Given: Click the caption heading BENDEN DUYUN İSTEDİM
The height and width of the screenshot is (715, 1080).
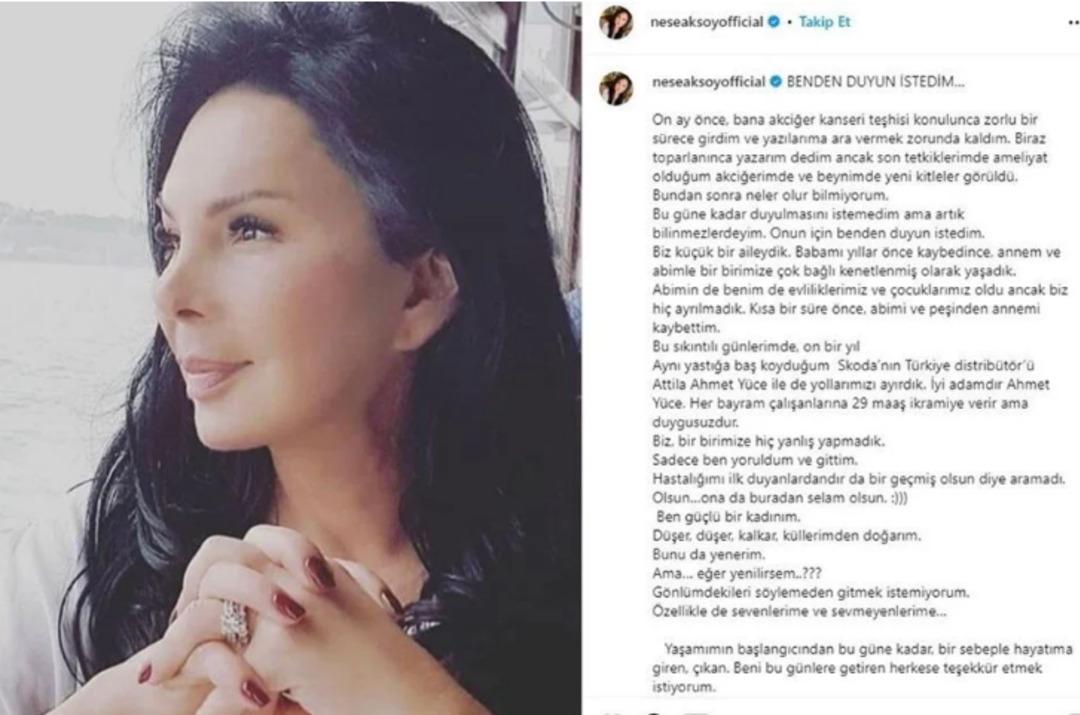Looking at the screenshot, I should pos(875,82).
